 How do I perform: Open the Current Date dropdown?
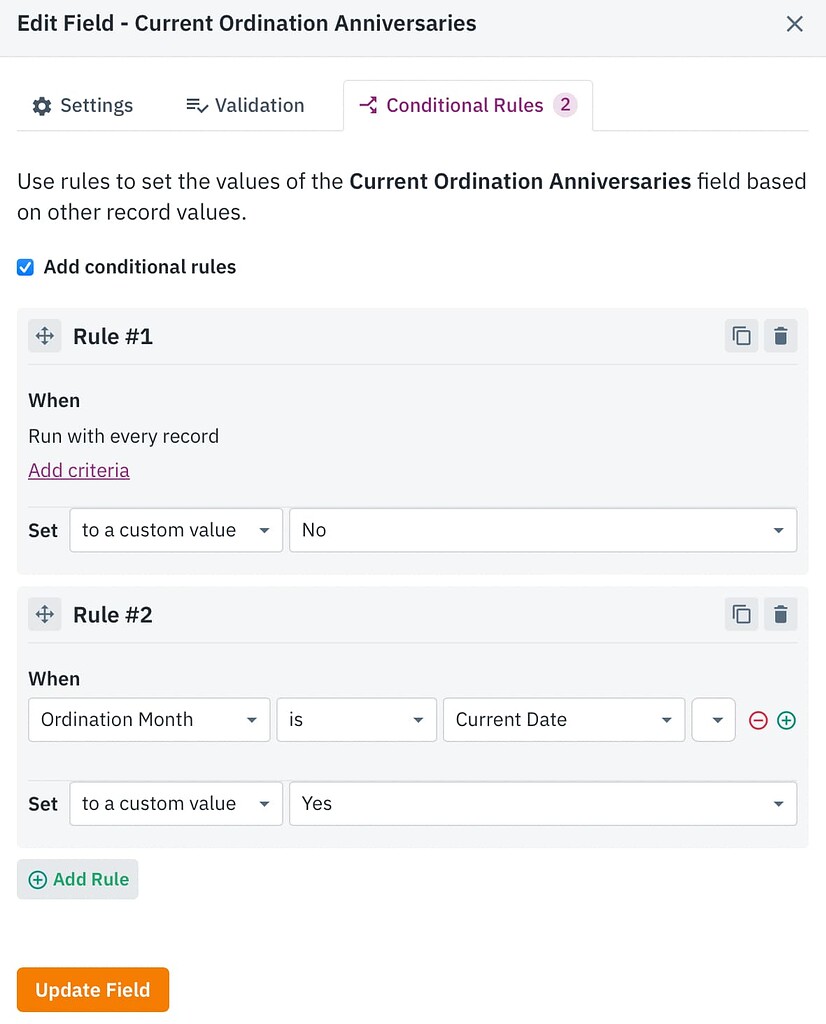[563, 720]
